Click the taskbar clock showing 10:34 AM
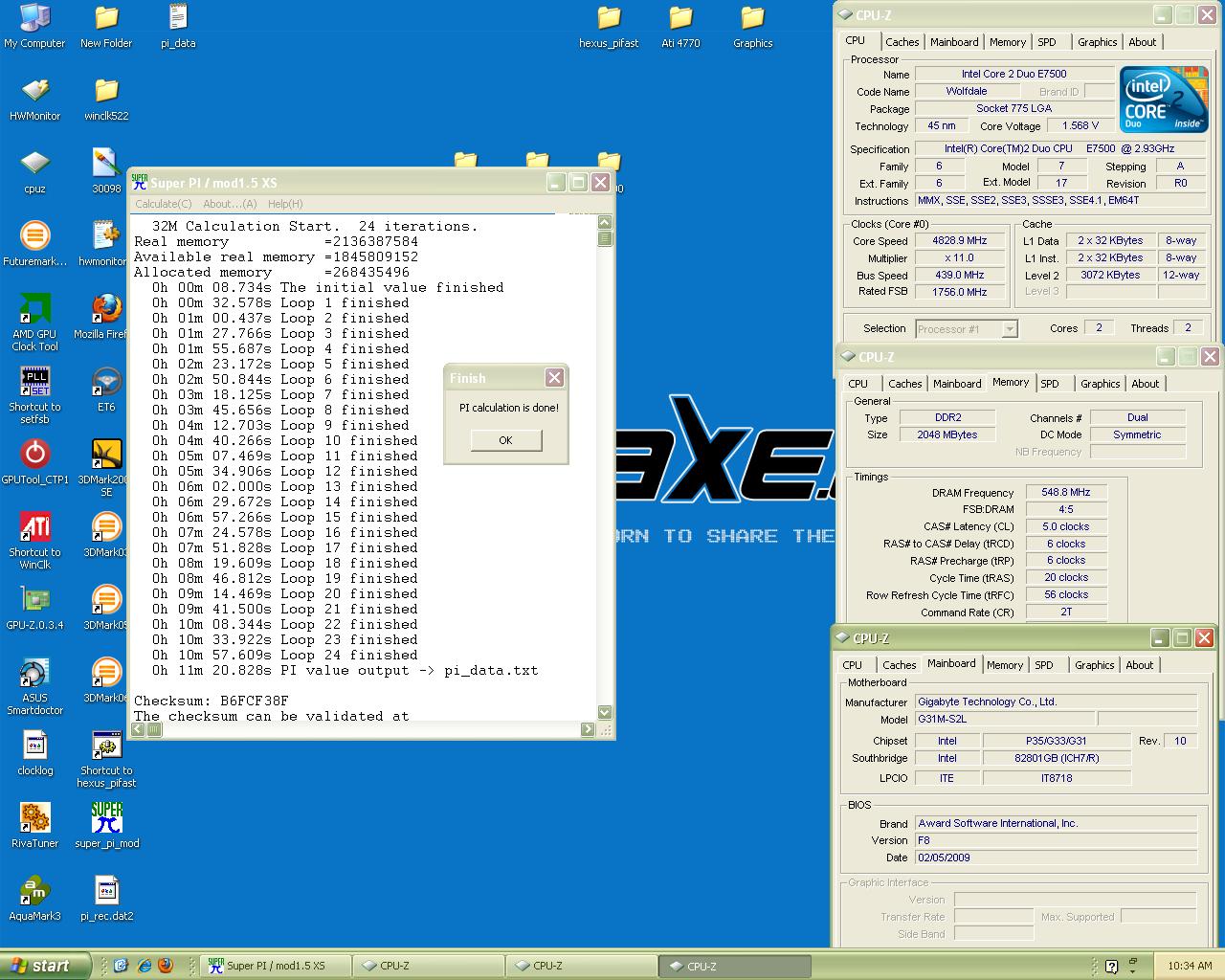1225x980 pixels. coord(1190,966)
